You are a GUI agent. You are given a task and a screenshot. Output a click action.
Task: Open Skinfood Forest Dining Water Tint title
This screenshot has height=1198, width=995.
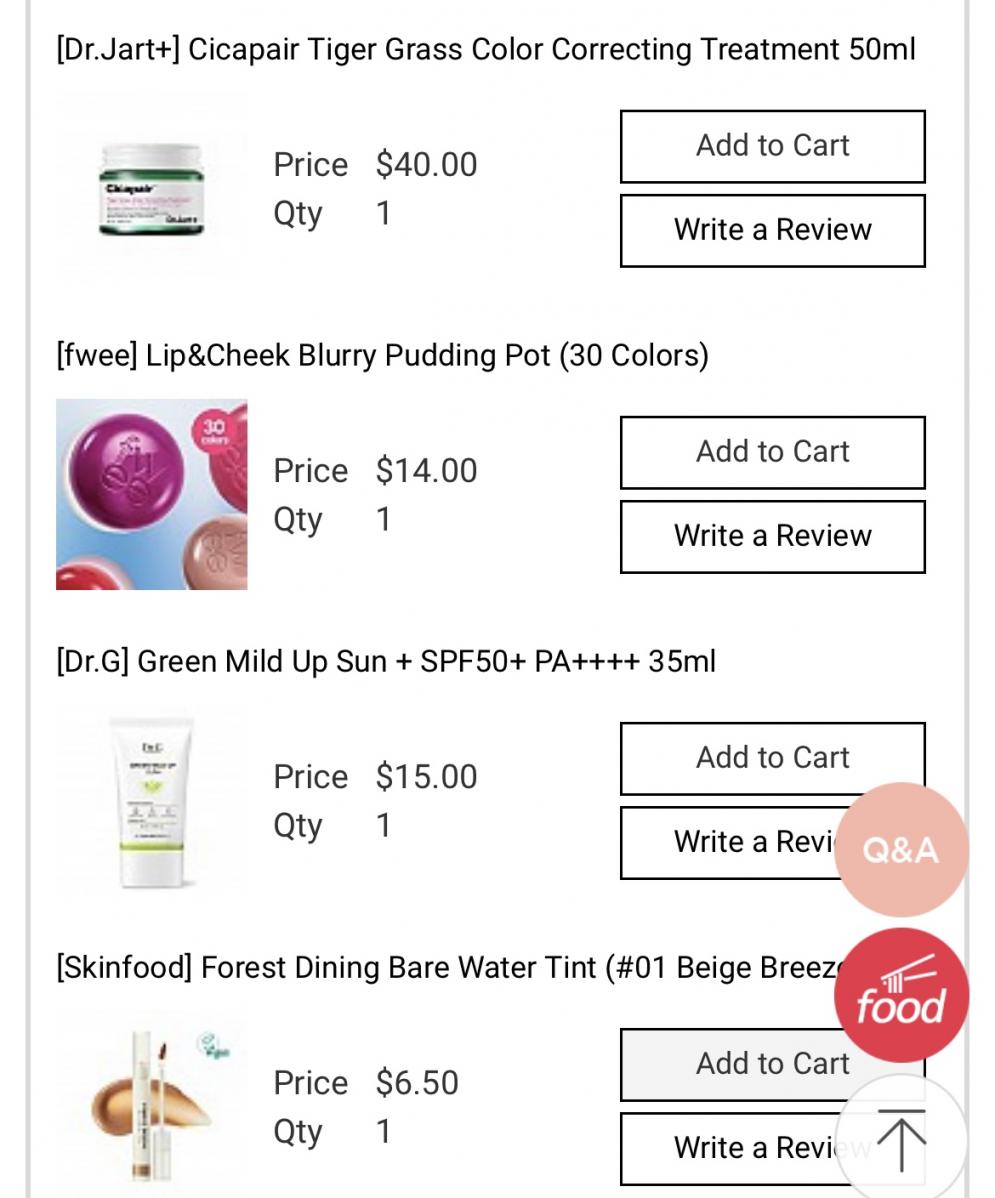click(x=440, y=967)
